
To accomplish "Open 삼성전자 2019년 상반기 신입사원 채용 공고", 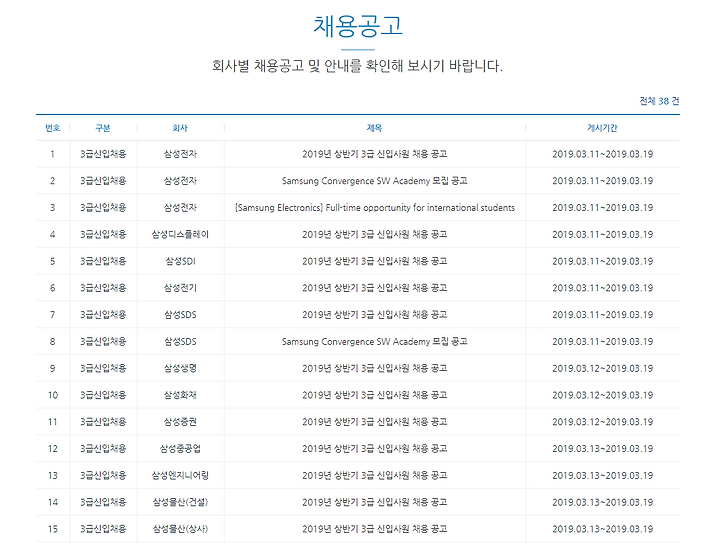I will point(374,154).
